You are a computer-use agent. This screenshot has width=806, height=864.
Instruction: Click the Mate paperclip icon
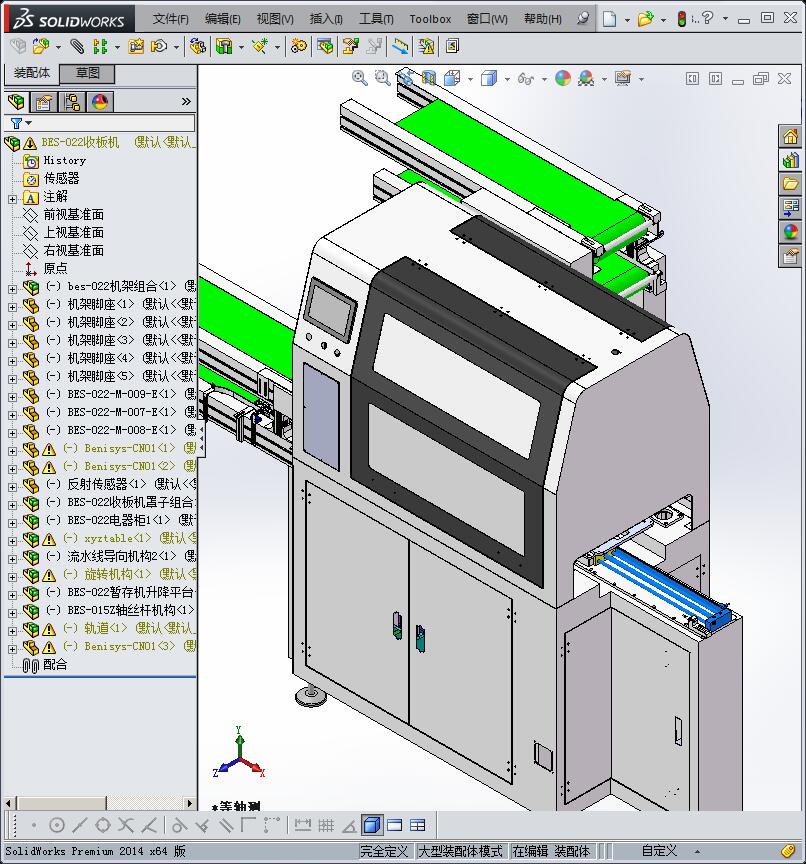pos(77,46)
